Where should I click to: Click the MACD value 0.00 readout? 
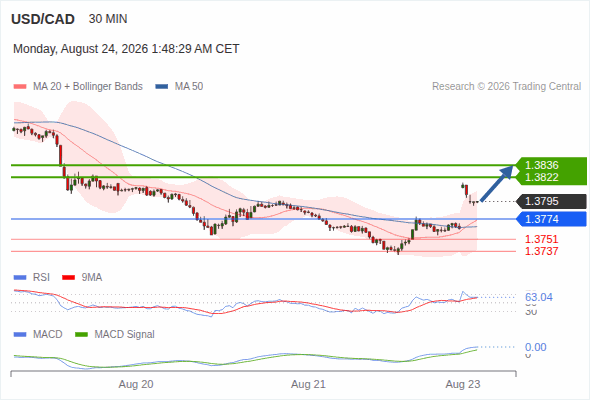point(535,347)
